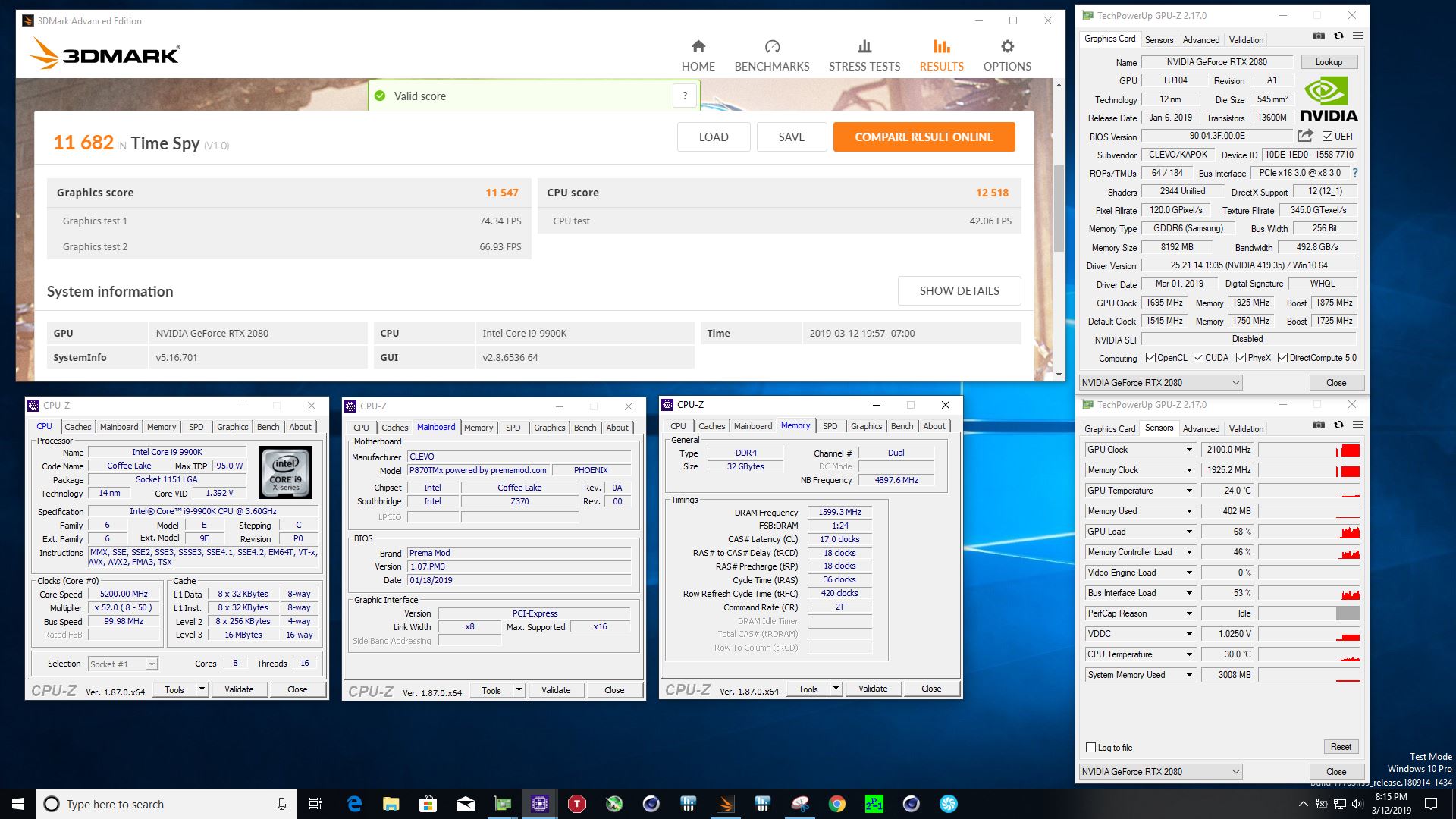Expand the Memory Clock sensor dropdown
Viewport: 1456px width, 819px height.
point(1189,470)
